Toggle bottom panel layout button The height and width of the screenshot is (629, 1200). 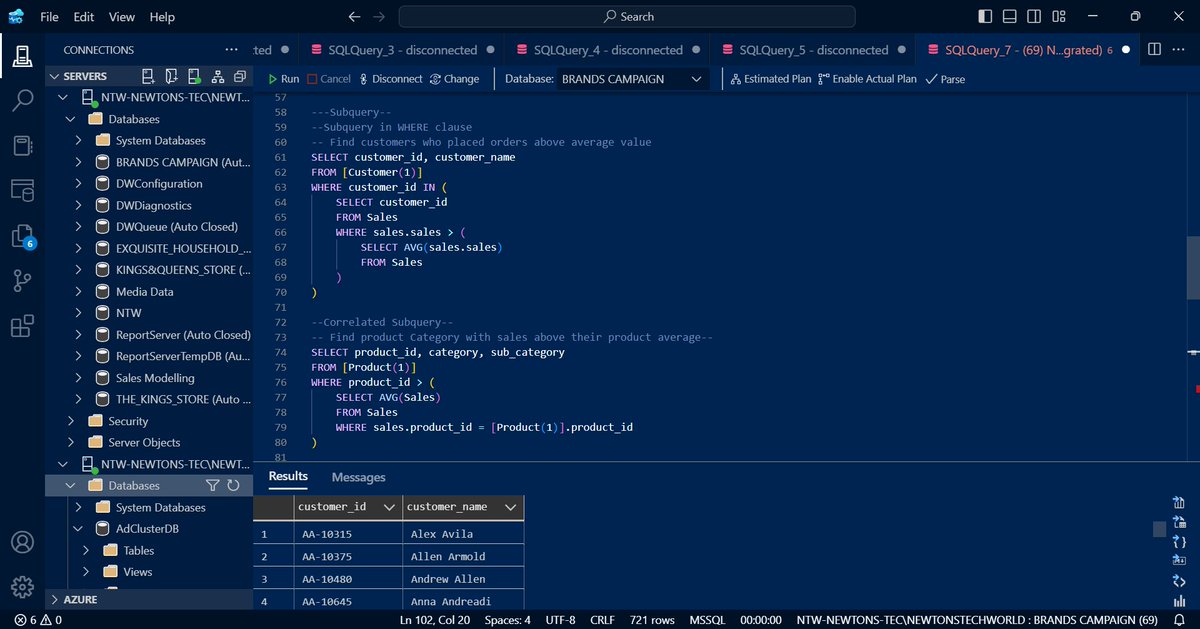1008,17
